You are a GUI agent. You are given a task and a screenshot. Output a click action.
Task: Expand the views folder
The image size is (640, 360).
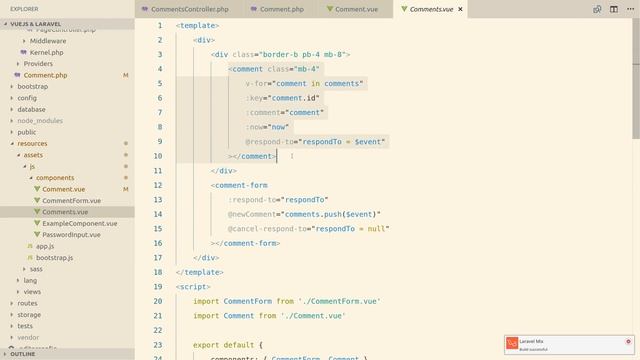pos(32,292)
